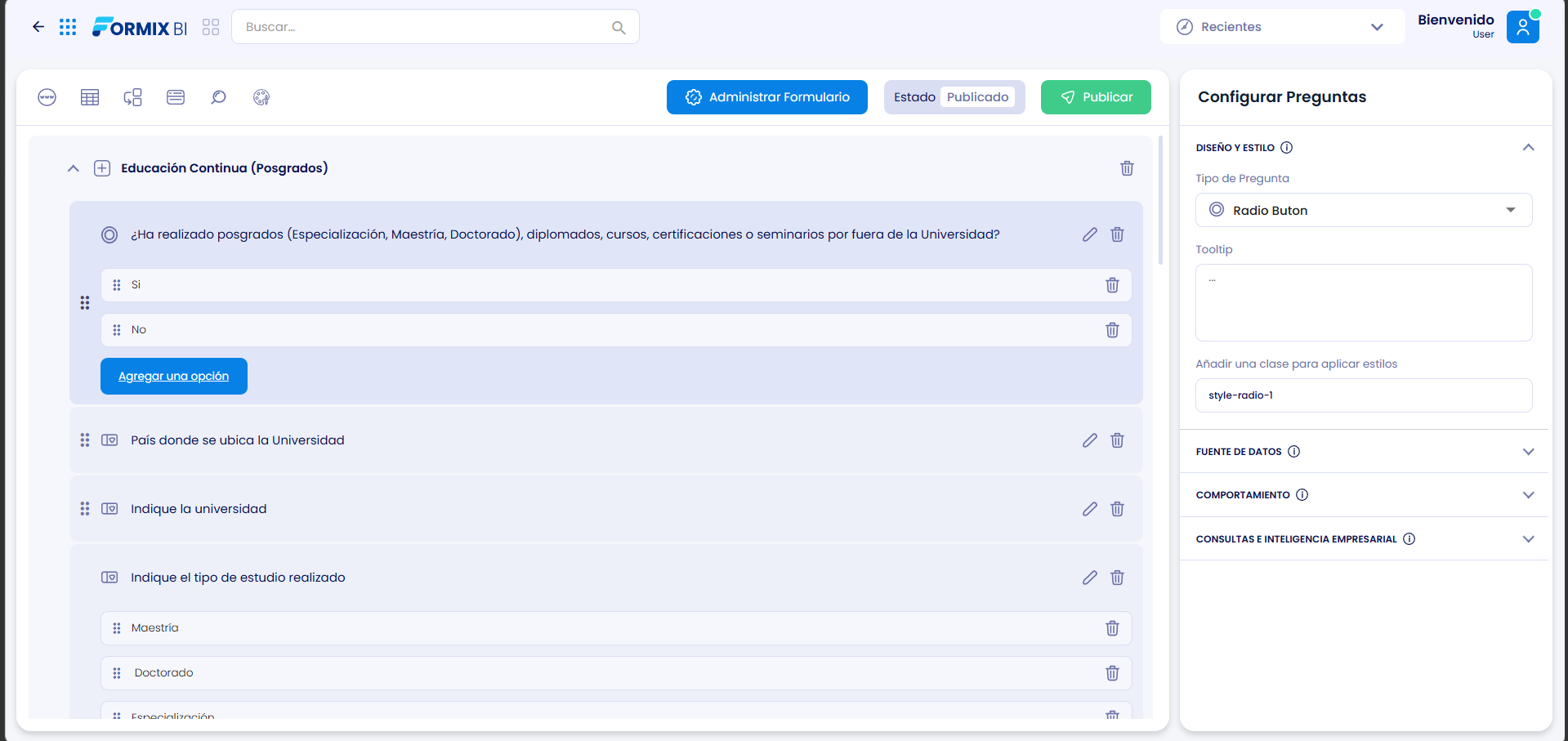Edit the Indique la universidad question
This screenshot has height=741, width=1568.
tap(1090, 509)
